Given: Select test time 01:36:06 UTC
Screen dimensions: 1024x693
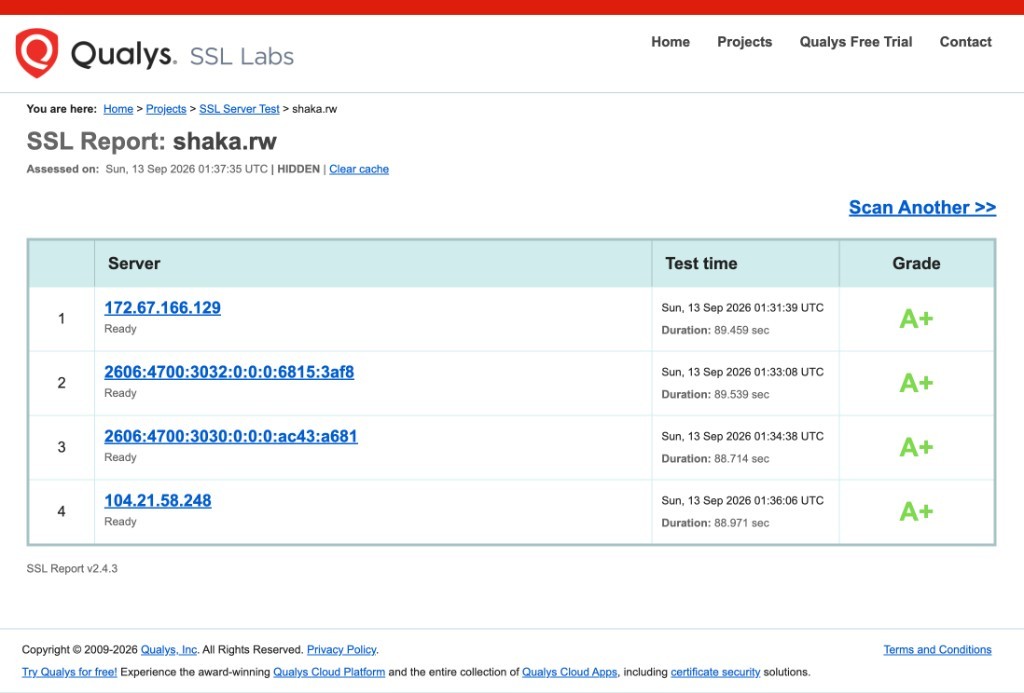Looking at the screenshot, I should tap(743, 500).
